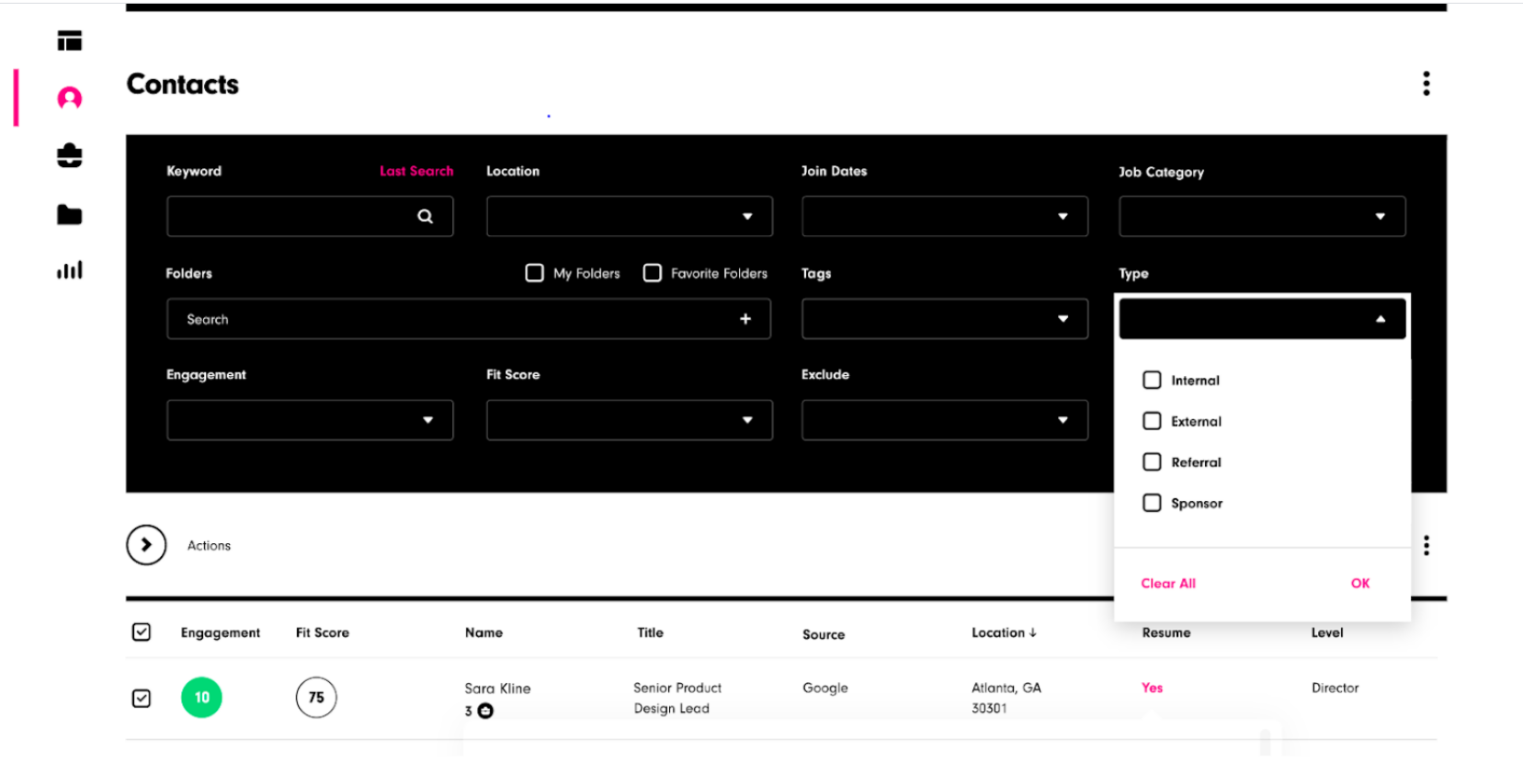Click the Last Search link
Screen dimensions: 1523x784
point(416,171)
